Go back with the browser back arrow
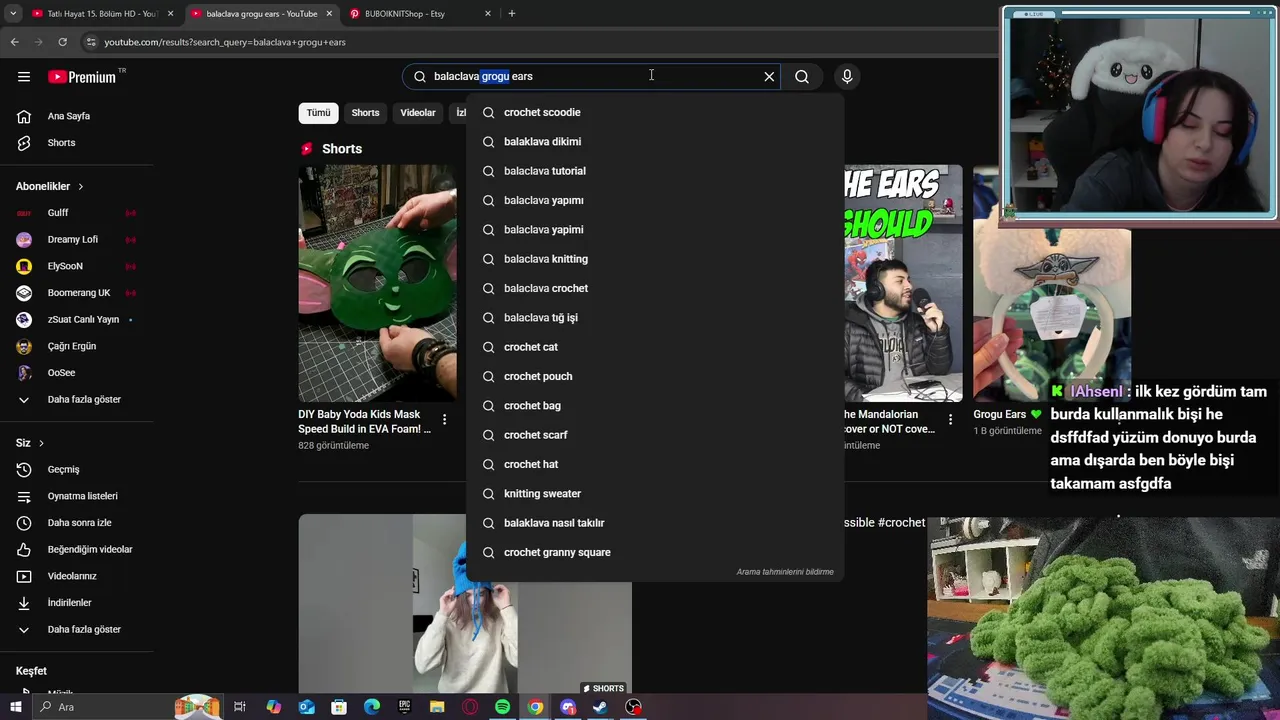The image size is (1280, 720). pyautogui.click(x=14, y=42)
